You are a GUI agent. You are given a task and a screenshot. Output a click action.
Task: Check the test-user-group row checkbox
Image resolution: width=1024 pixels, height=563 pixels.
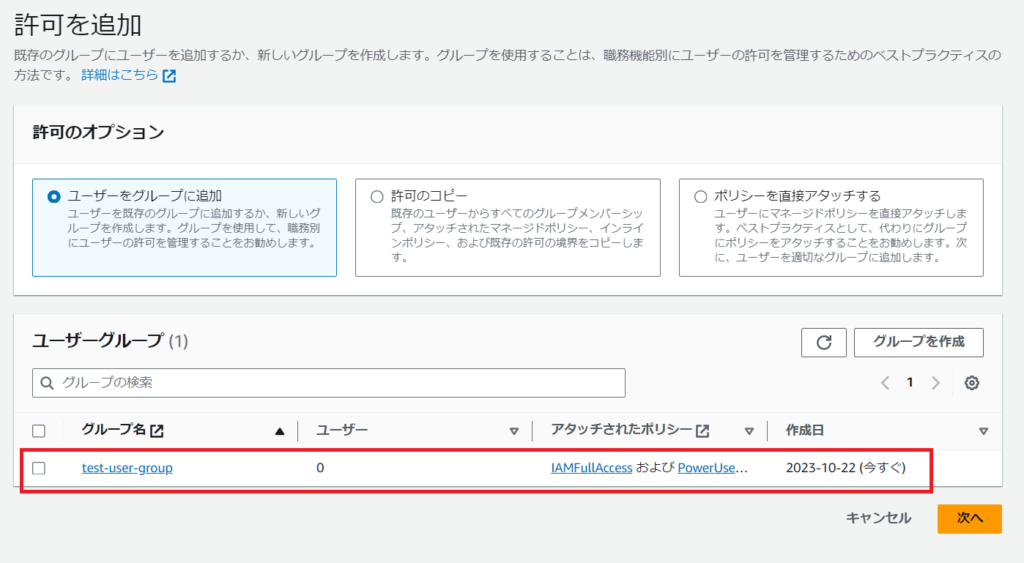(x=39, y=468)
